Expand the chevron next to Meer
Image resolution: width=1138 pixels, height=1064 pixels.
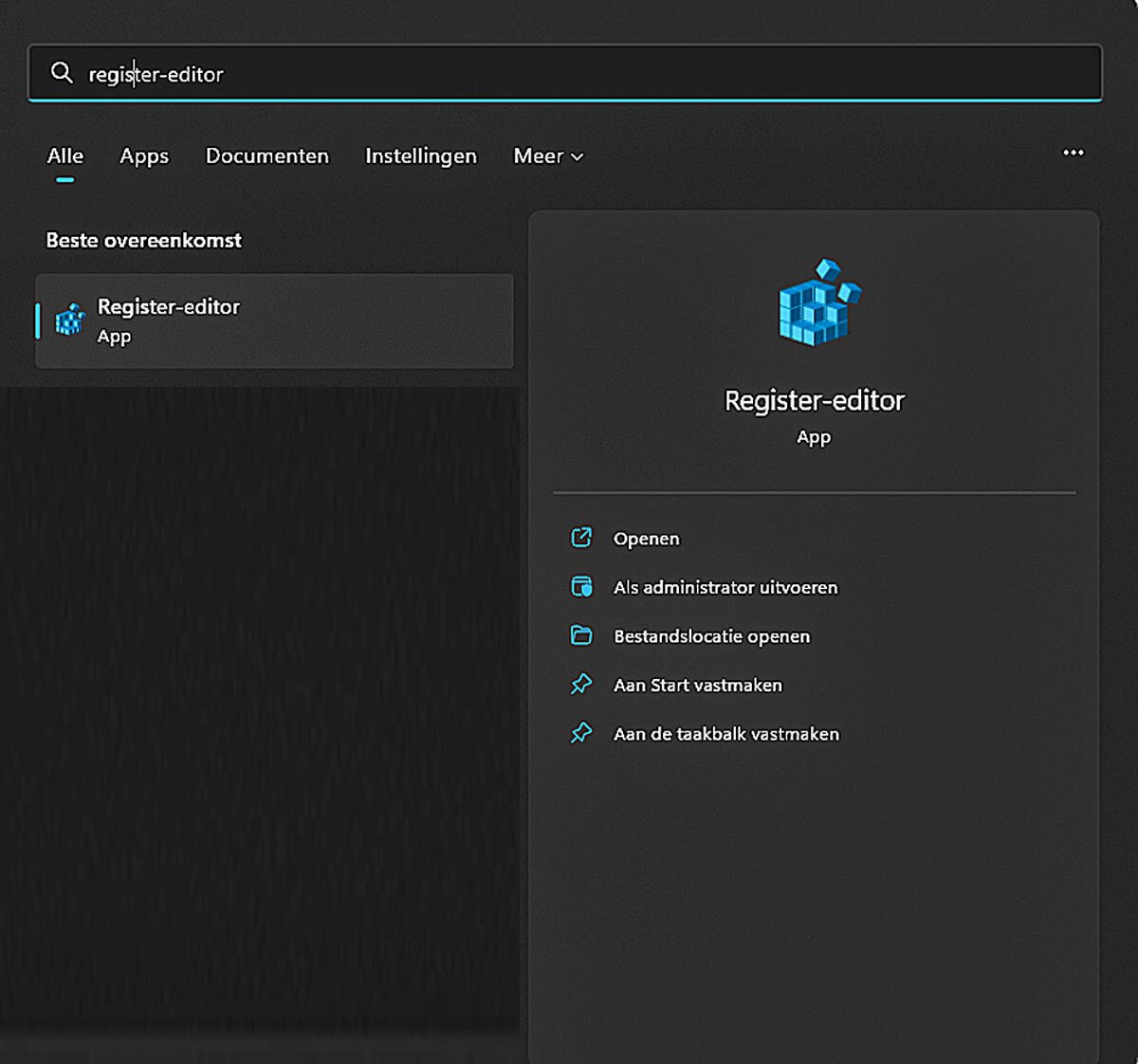pyautogui.click(x=576, y=157)
